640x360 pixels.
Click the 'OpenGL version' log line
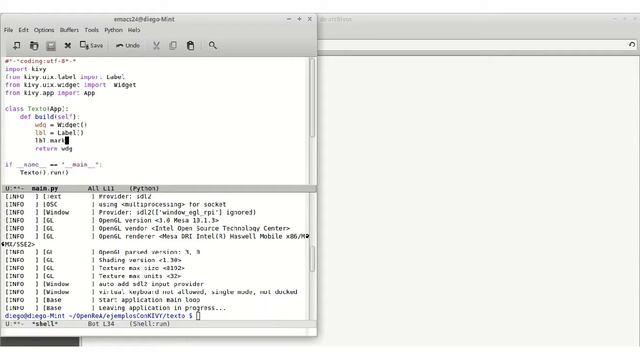click(112, 220)
